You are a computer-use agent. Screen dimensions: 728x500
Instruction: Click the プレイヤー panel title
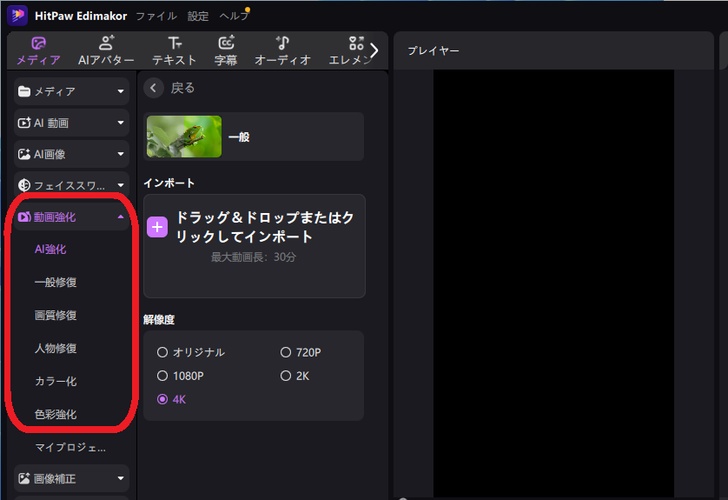(x=433, y=51)
